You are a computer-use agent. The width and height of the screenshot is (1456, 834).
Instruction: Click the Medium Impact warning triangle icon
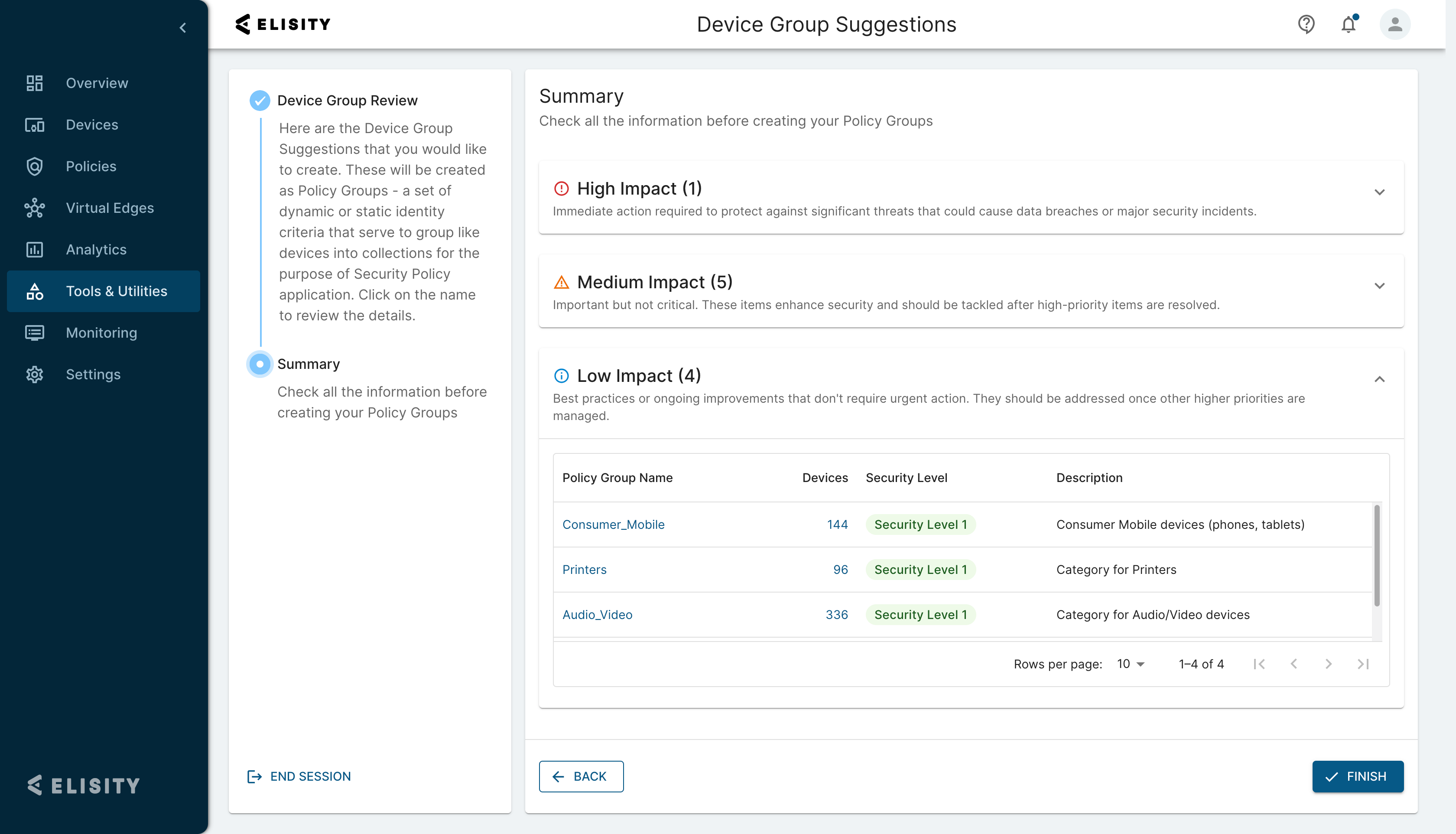[x=561, y=282]
